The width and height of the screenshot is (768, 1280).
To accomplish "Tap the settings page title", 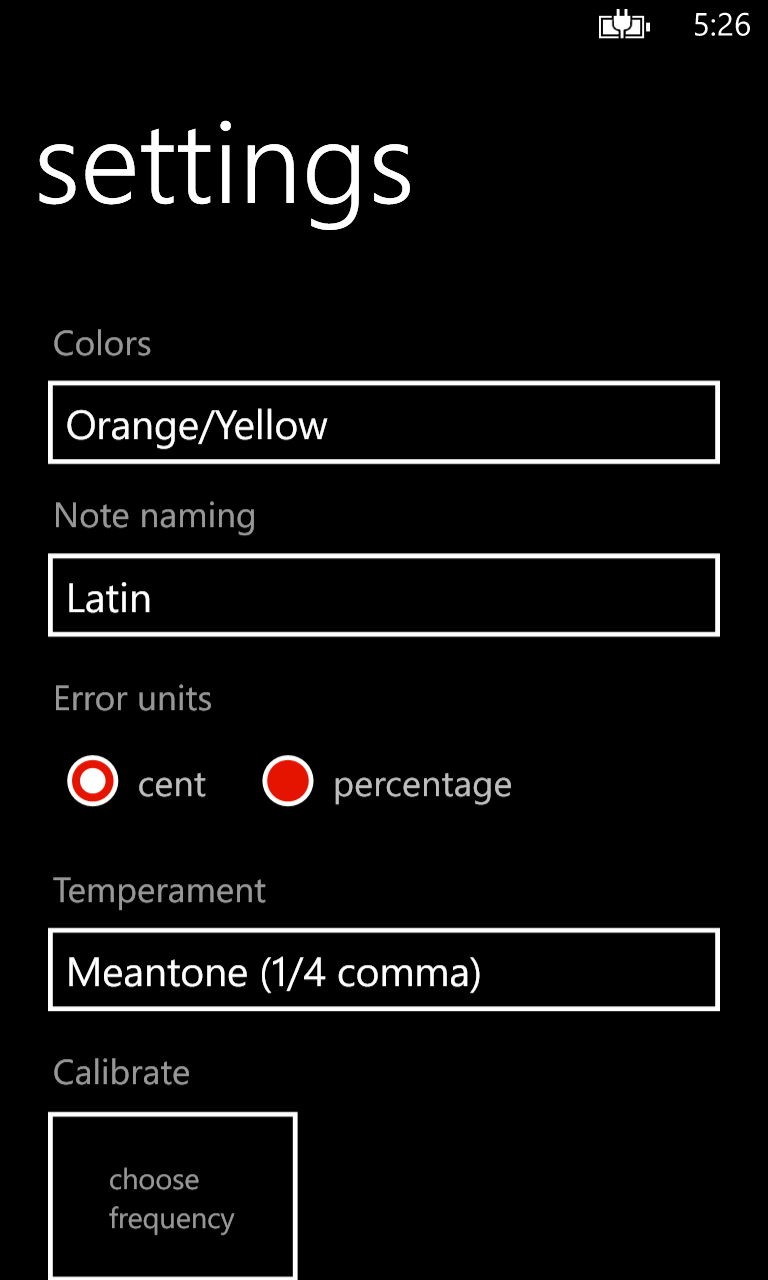I will tap(224, 168).
